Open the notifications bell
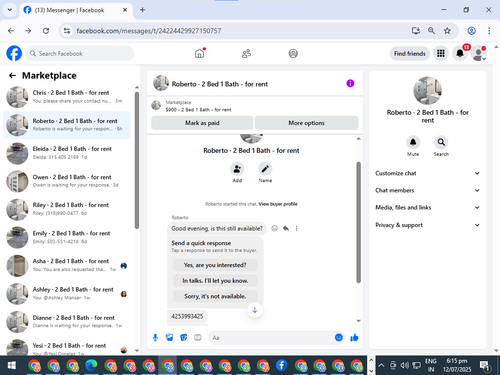The image size is (500, 375). click(x=460, y=53)
